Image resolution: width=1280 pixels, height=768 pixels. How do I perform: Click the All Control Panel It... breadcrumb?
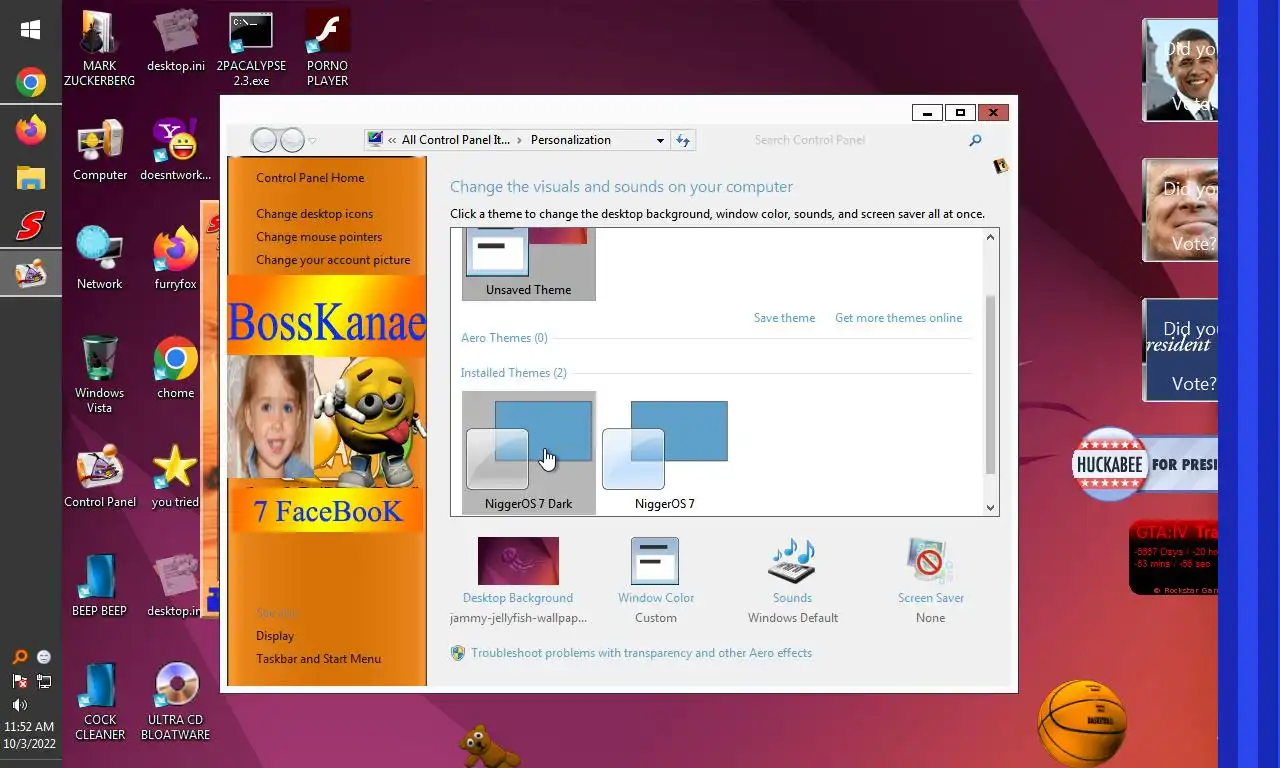(x=455, y=140)
